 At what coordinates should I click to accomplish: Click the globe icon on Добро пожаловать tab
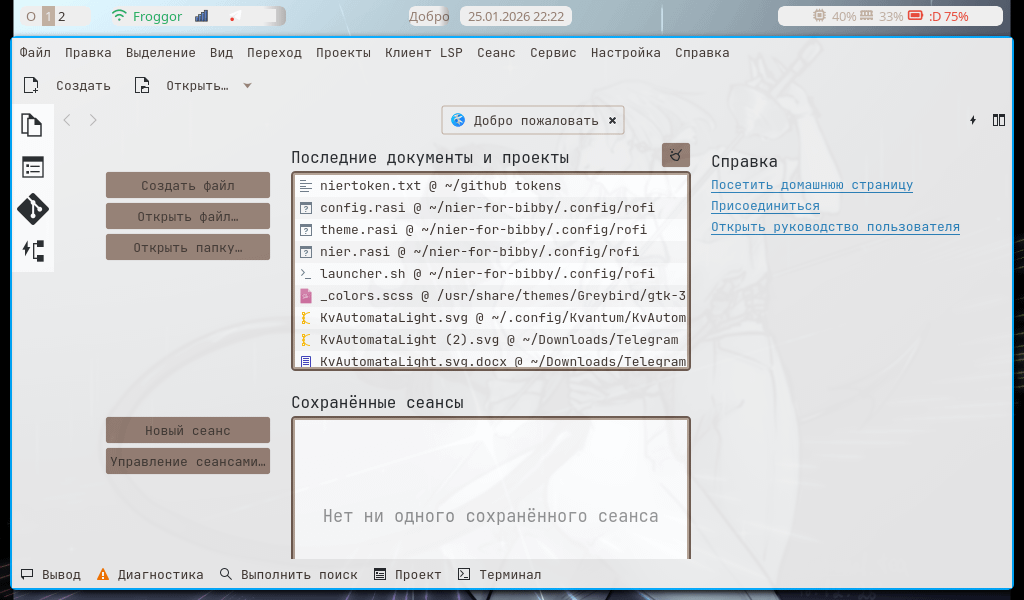click(x=458, y=120)
